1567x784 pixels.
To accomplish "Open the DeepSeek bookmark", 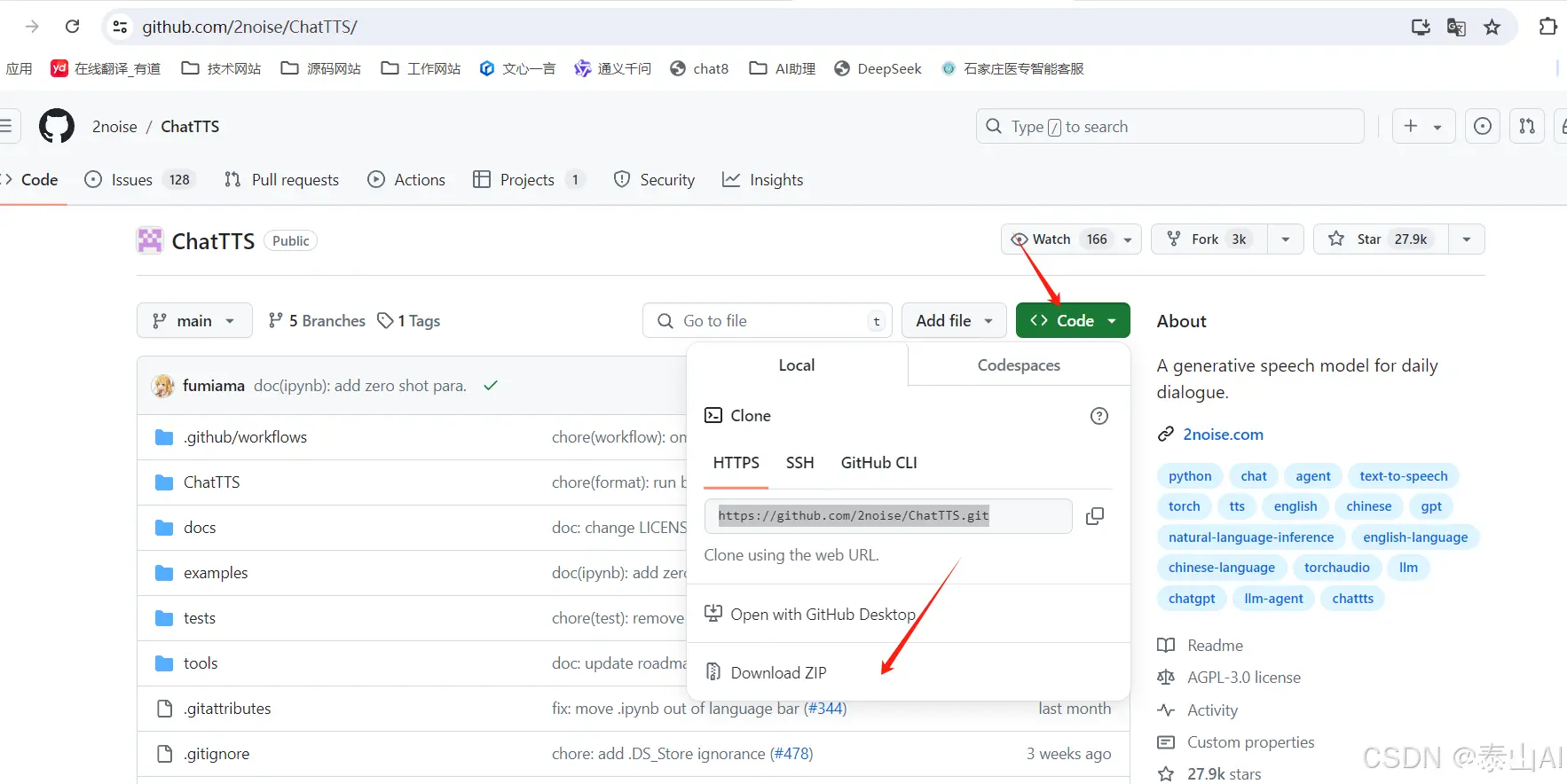I will pos(878,68).
